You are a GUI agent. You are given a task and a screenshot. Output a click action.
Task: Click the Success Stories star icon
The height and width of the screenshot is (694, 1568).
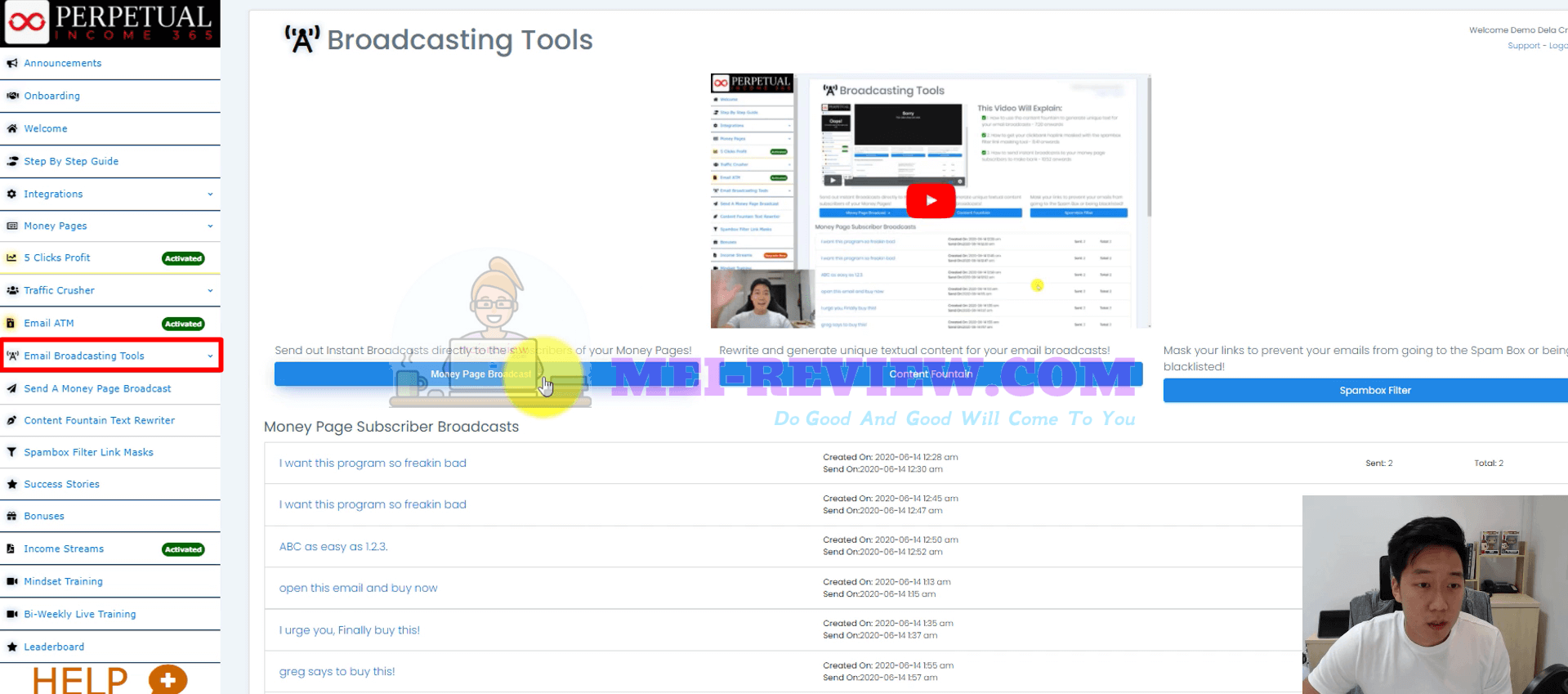12,484
